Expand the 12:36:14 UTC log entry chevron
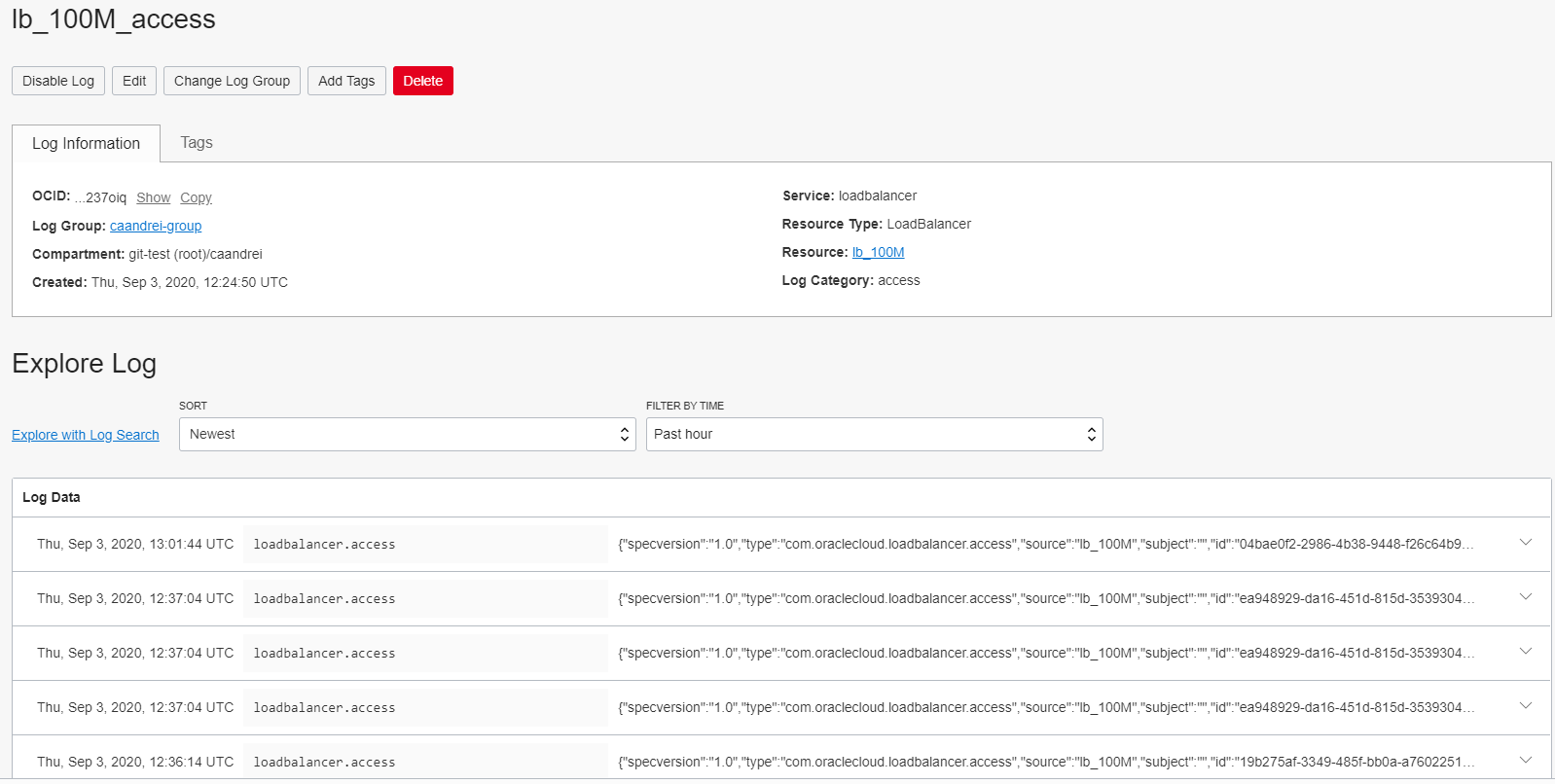The width and height of the screenshot is (1555, 784). coord(1525,761)
